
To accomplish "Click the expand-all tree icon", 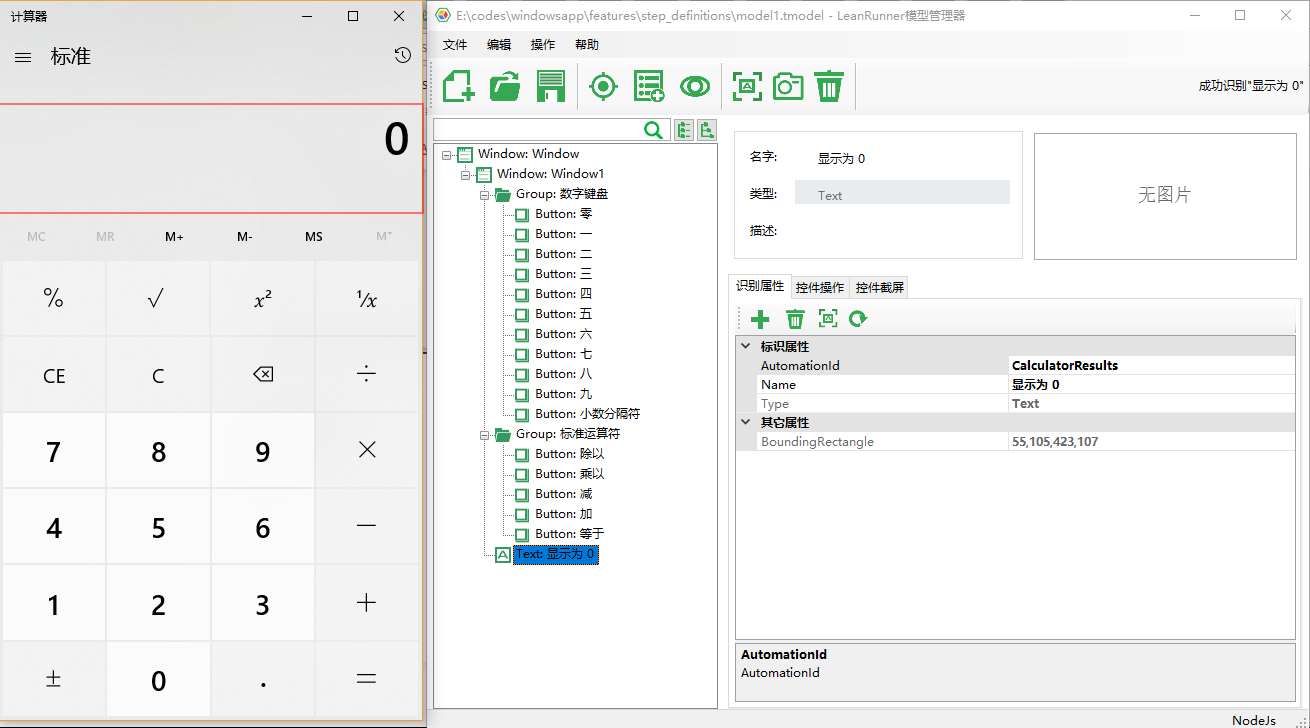I will [684, 130].
